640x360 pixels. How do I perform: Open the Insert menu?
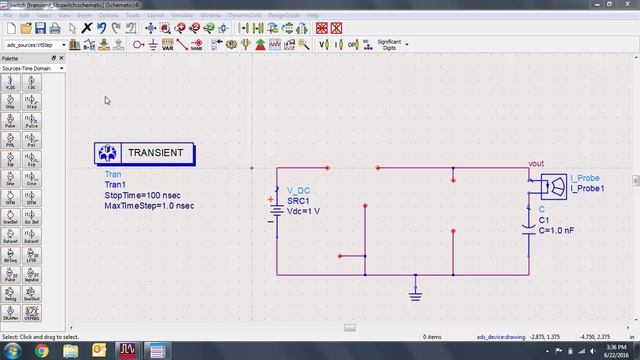click(x=84, y=16)
